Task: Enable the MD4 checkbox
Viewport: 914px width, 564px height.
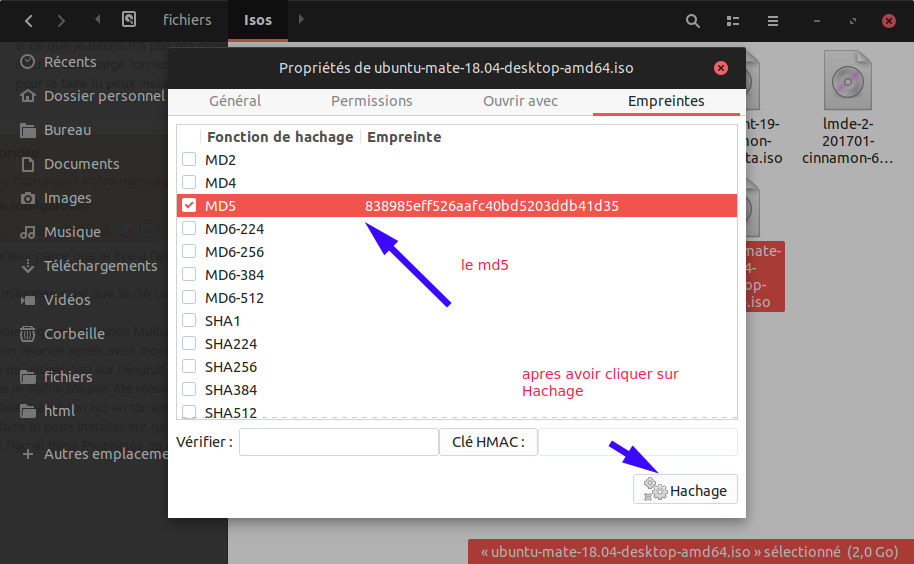Action: (189, 182)
